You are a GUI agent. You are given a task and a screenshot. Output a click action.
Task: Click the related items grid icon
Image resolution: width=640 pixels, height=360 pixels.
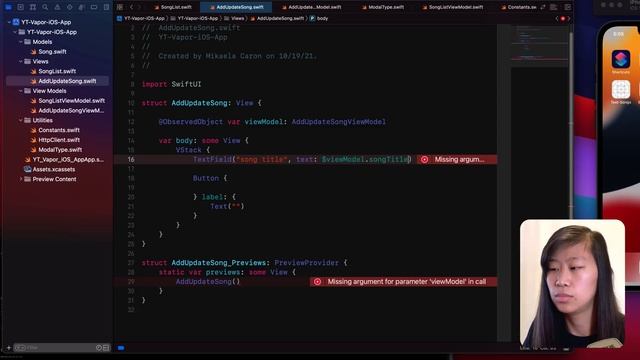120,7
